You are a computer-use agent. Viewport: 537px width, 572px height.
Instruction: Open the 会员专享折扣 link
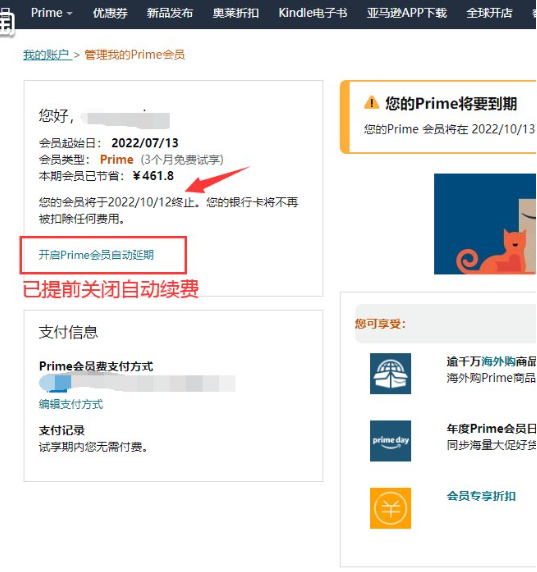[481, 496]
